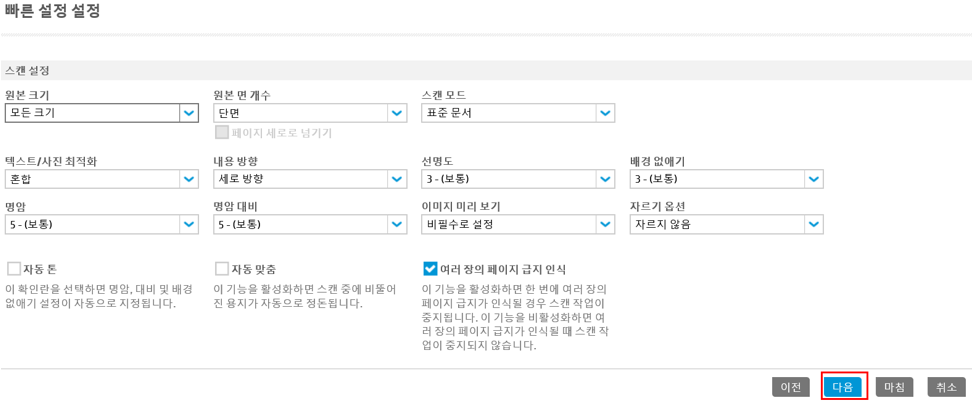The height and width of the screenshot is (403, 978).
Task: Uncheck 여러 장의 페이지 급지 인식
Action: (429, 269)
